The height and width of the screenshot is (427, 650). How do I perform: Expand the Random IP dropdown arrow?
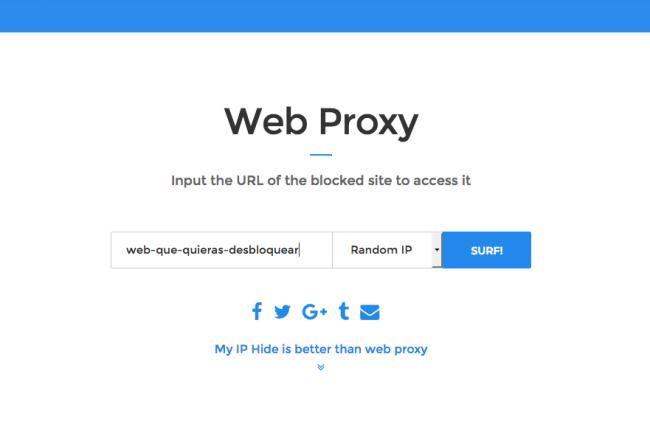click(437, 250)
